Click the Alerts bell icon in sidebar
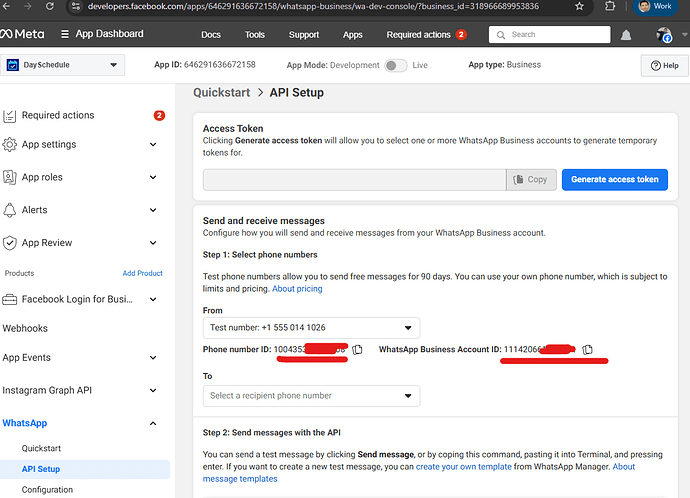 point(10,210)
